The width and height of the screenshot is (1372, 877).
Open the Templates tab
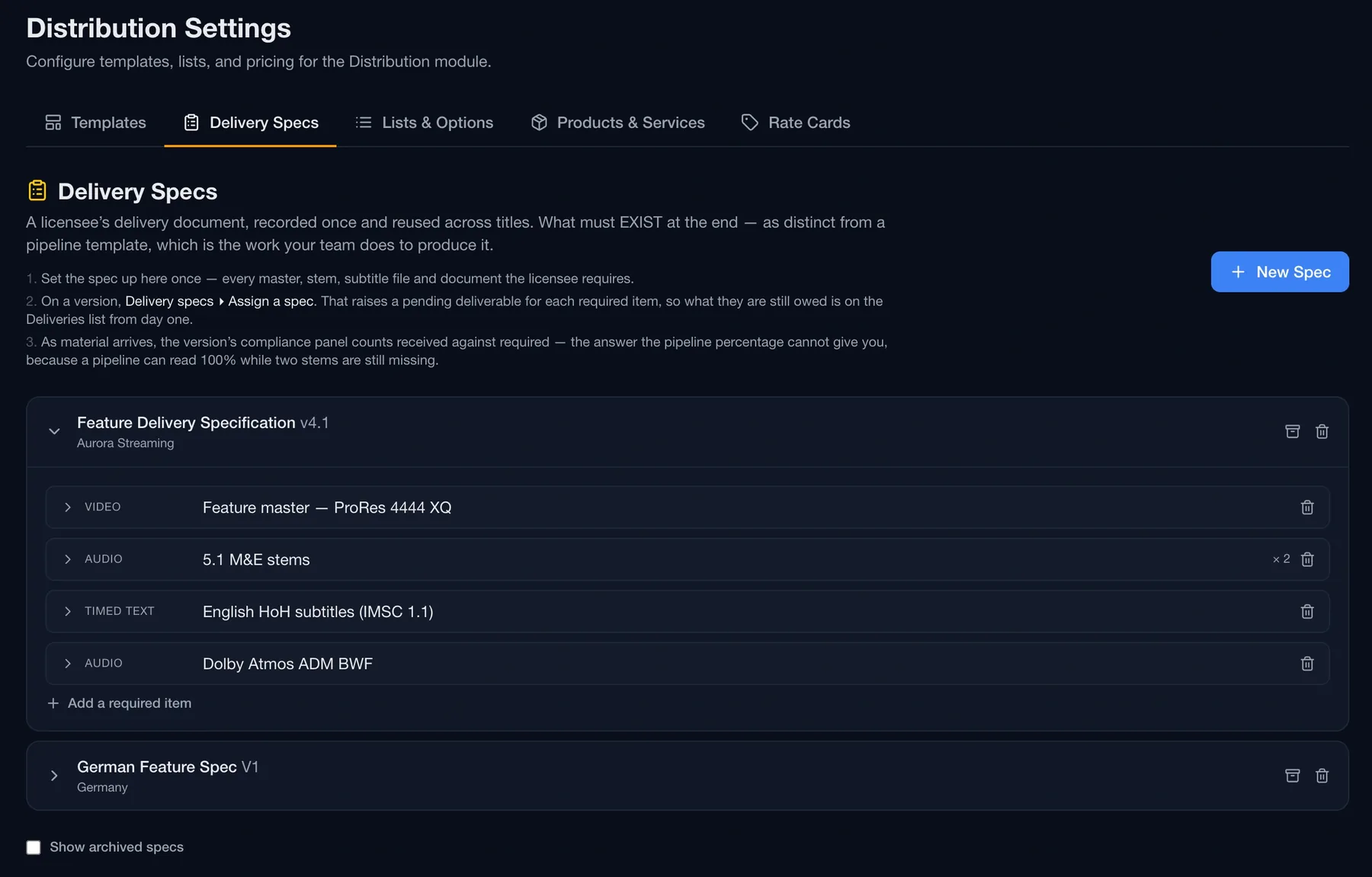tap(95, 123)
